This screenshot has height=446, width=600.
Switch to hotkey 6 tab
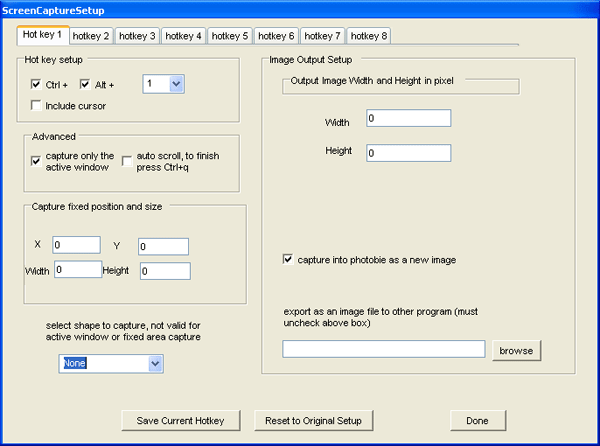click(276, 36)
